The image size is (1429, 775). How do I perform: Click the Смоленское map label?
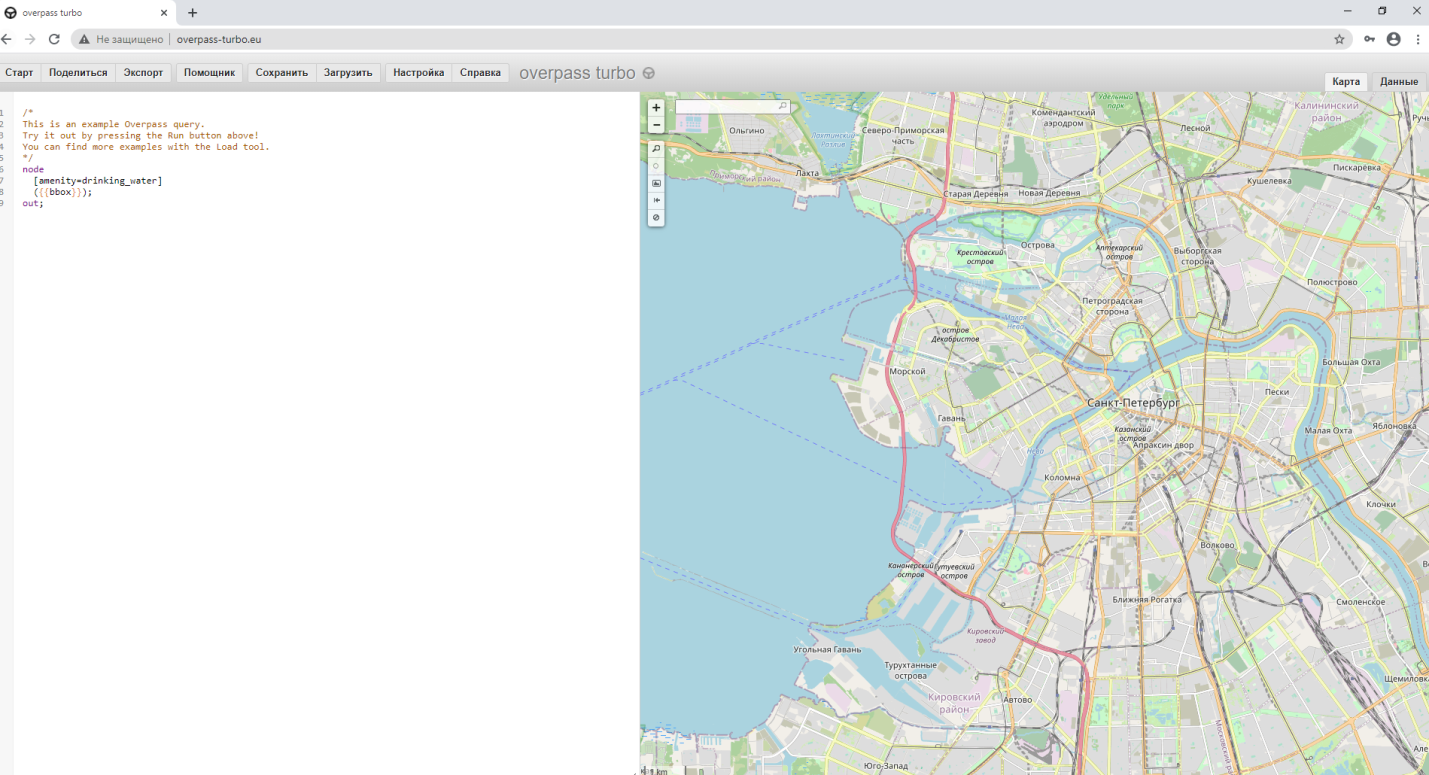(1360, 602)
